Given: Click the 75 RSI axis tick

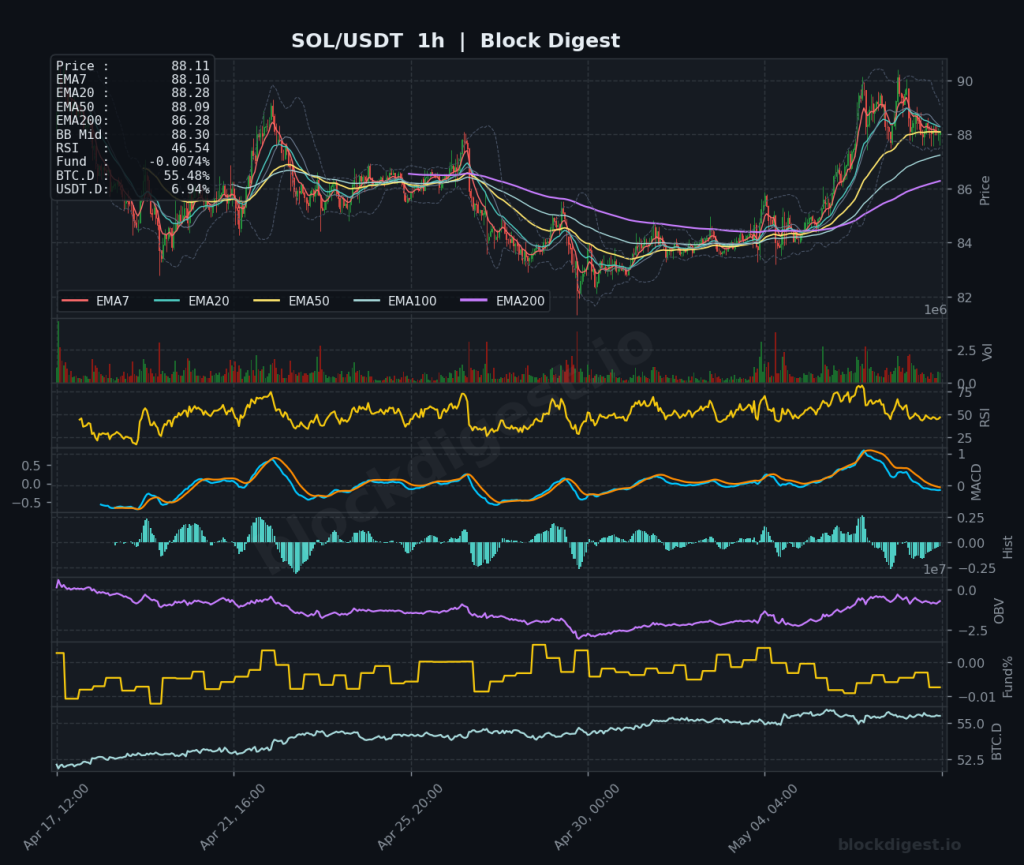Looking at the screenshot, I should (965, 392).
